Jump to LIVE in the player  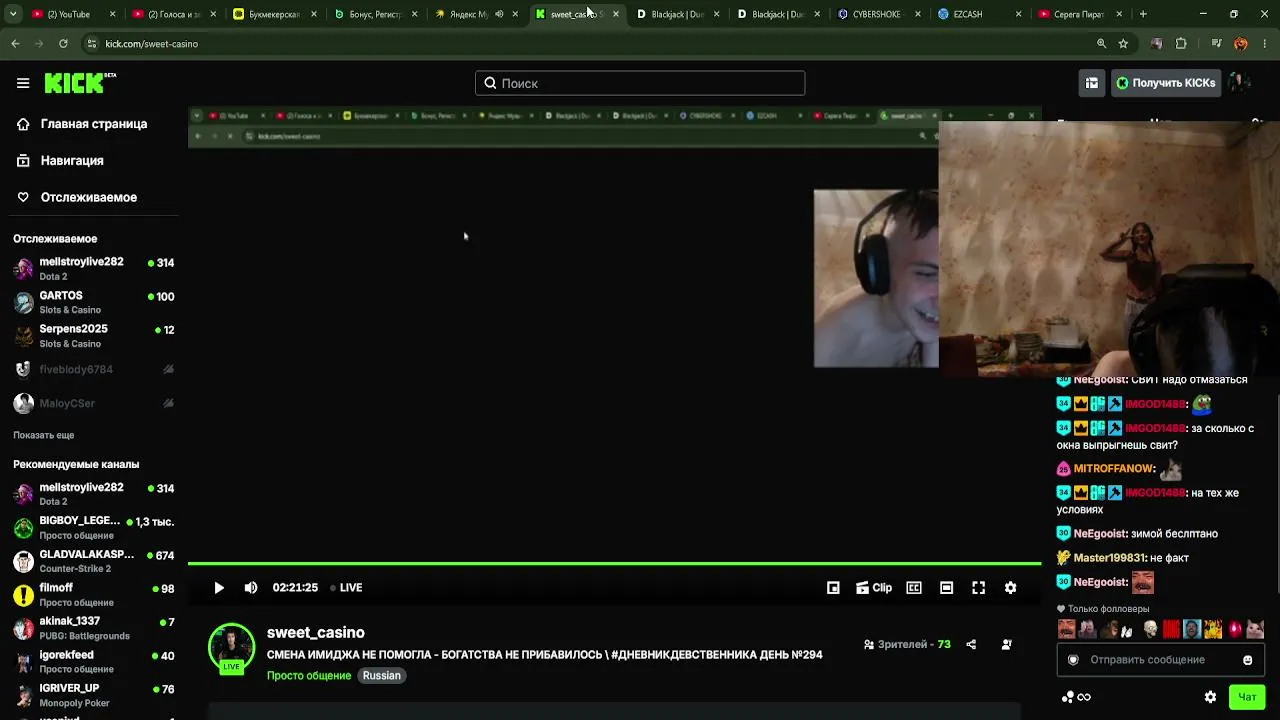tap(346, 588)
